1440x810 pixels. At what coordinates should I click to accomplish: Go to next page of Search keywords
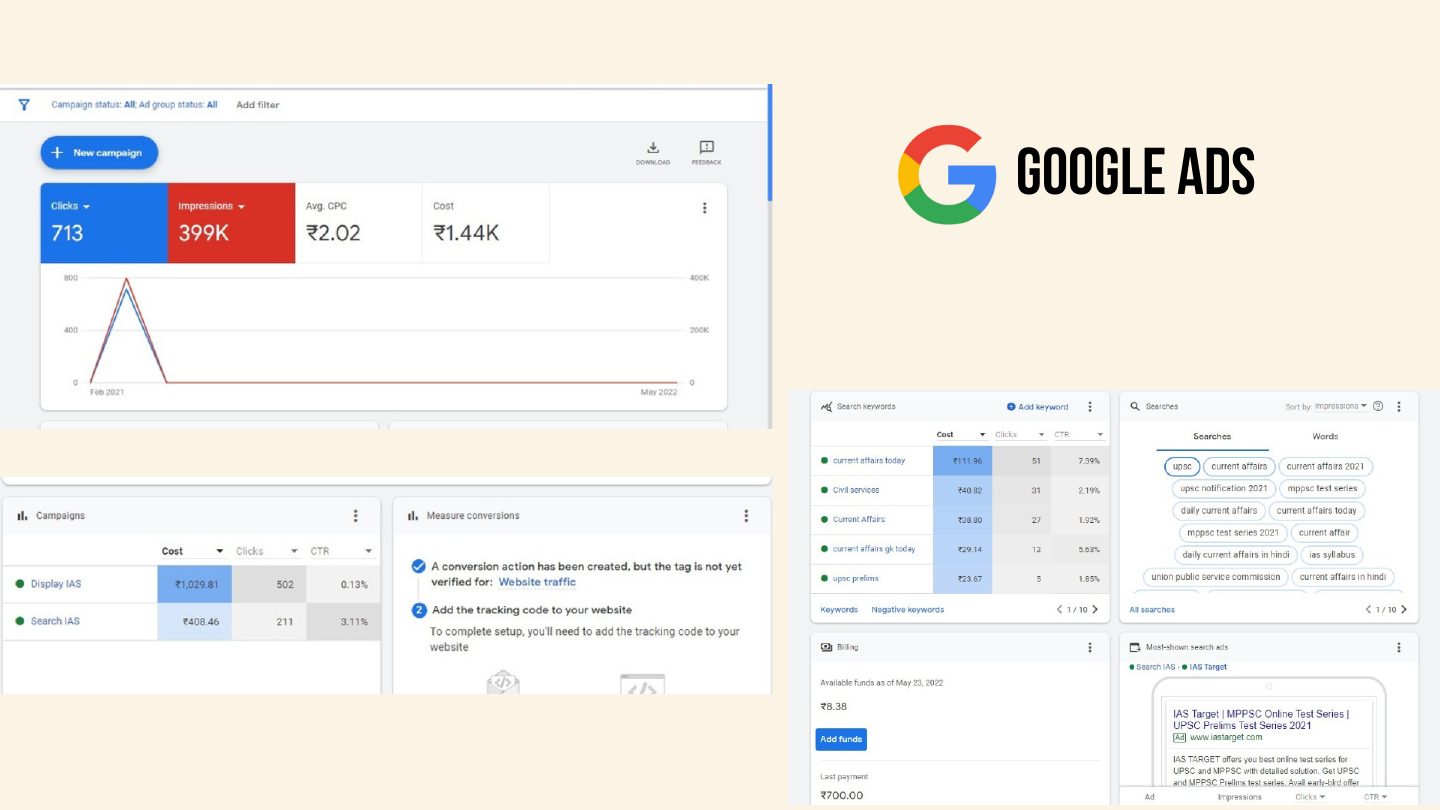[x=1095, y=609]
